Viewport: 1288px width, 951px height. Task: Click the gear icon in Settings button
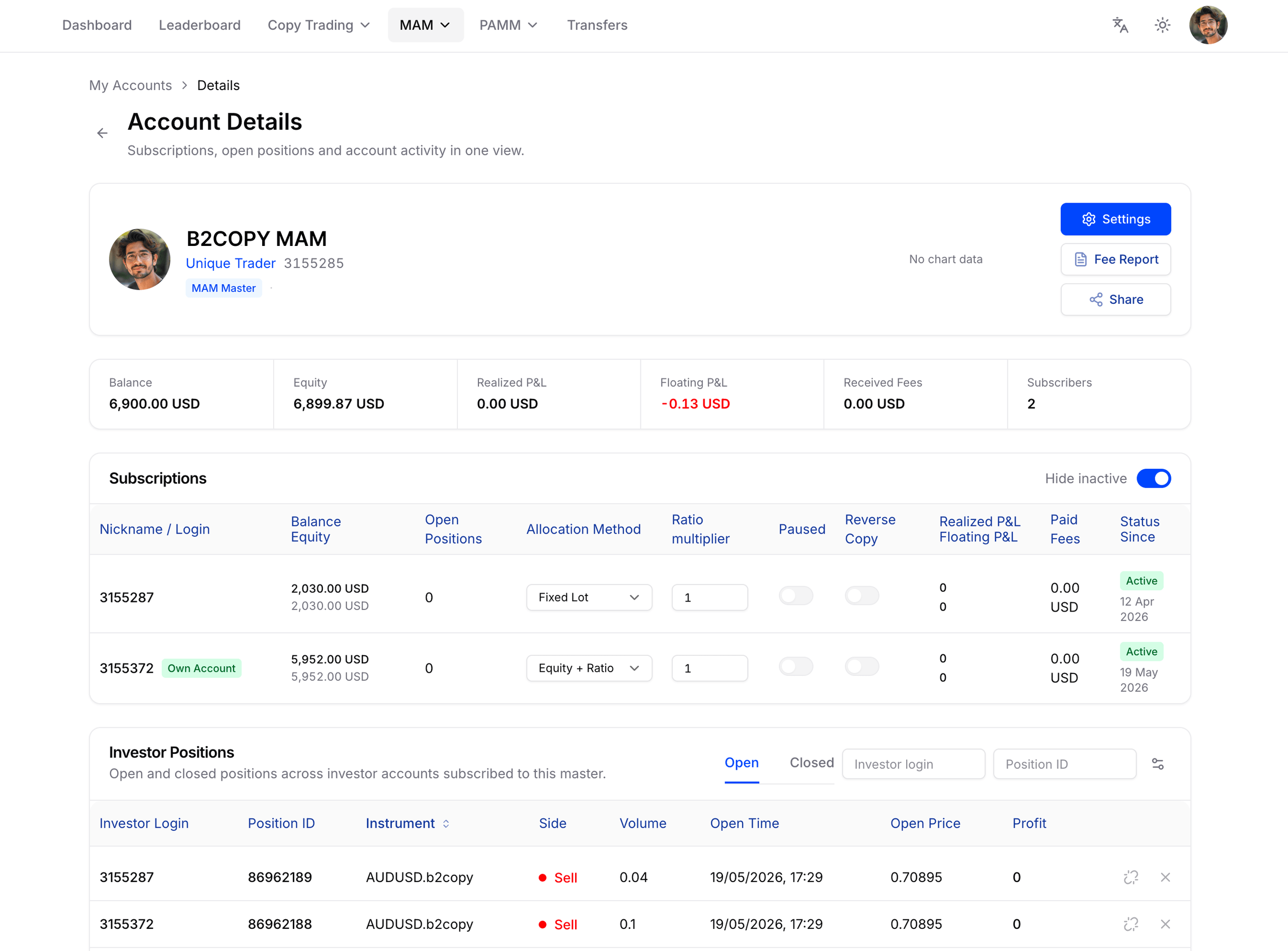coord(1088,219)
